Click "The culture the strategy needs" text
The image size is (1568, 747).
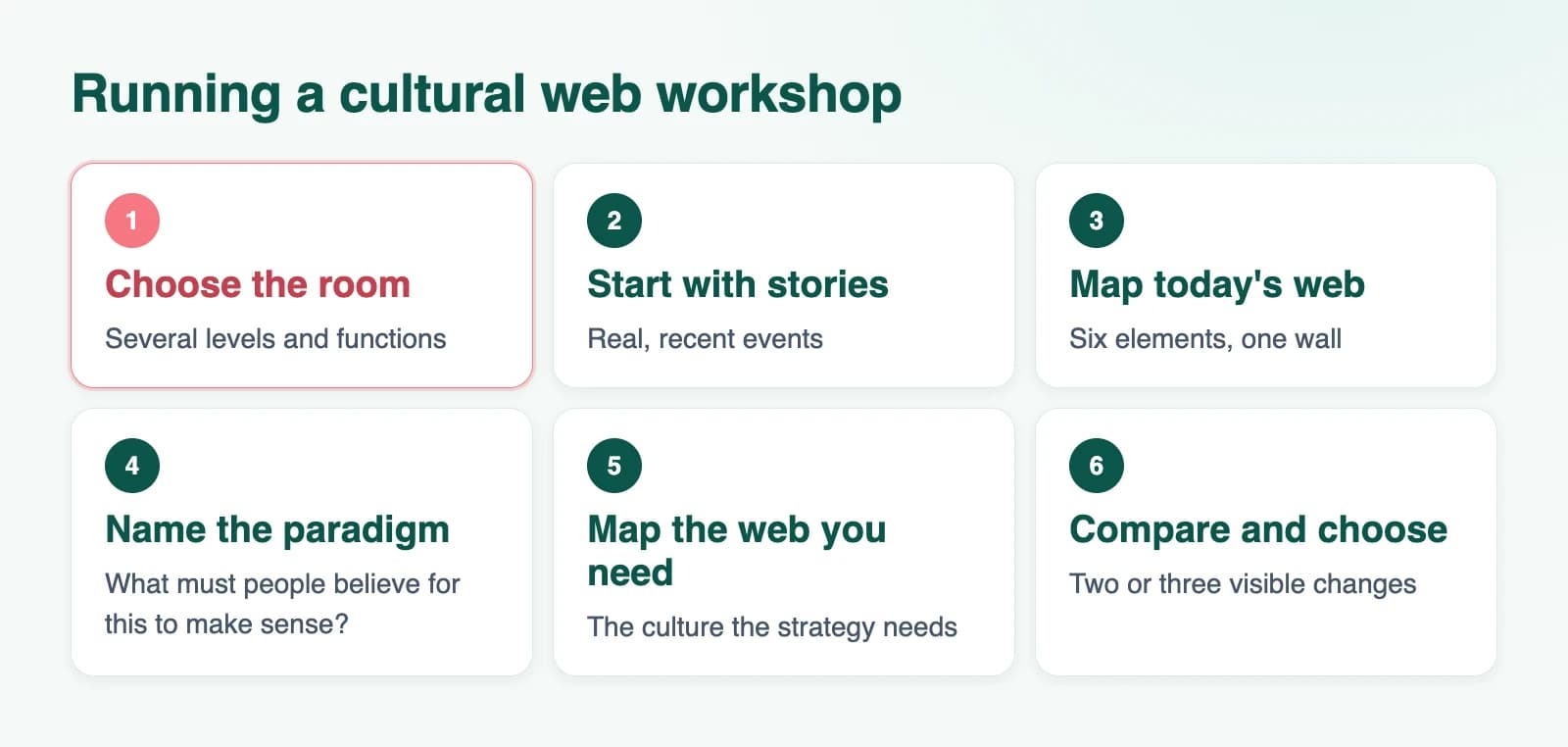pos(772,627)
